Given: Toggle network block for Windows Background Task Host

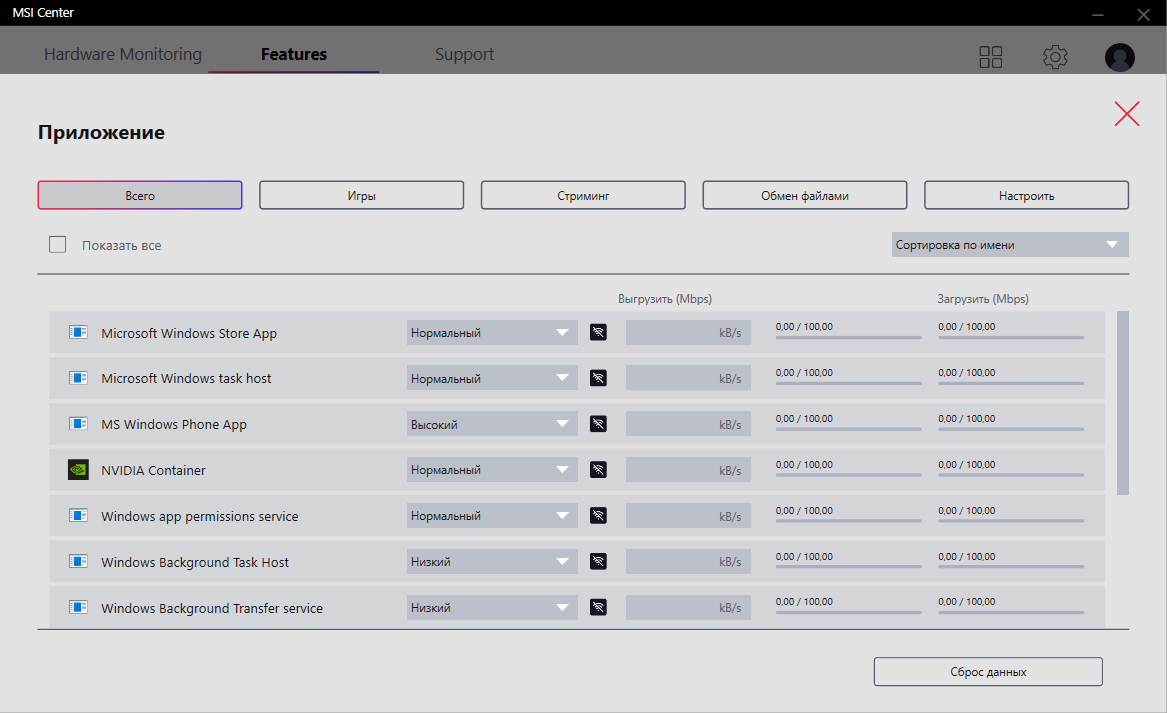Looking at the screenshot, I should pyautogui.click(x=598, y=561).
